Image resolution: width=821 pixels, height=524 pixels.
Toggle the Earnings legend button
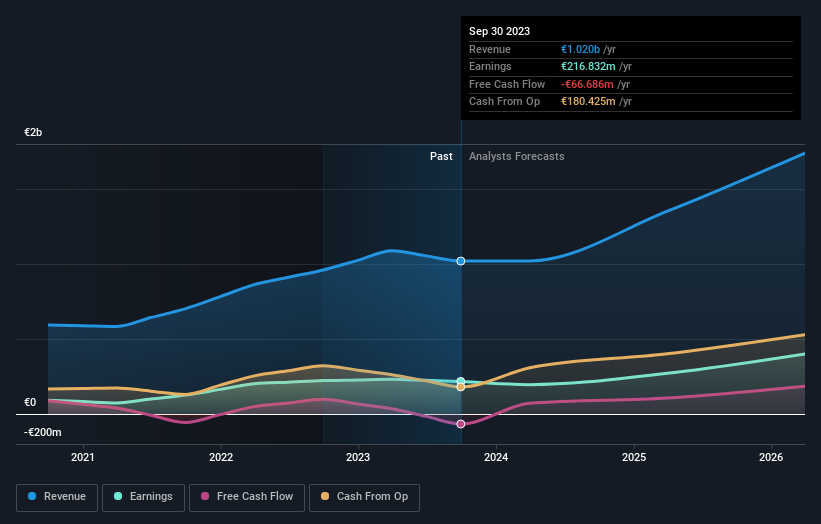tap(143, 497)
